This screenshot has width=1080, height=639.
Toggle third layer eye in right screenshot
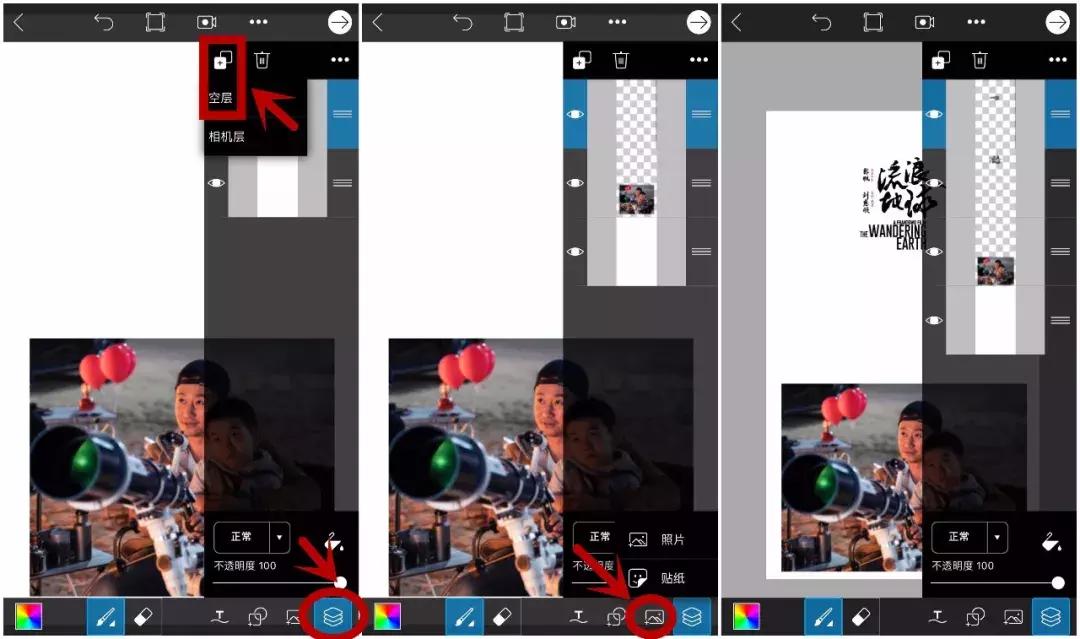point(934,252)
